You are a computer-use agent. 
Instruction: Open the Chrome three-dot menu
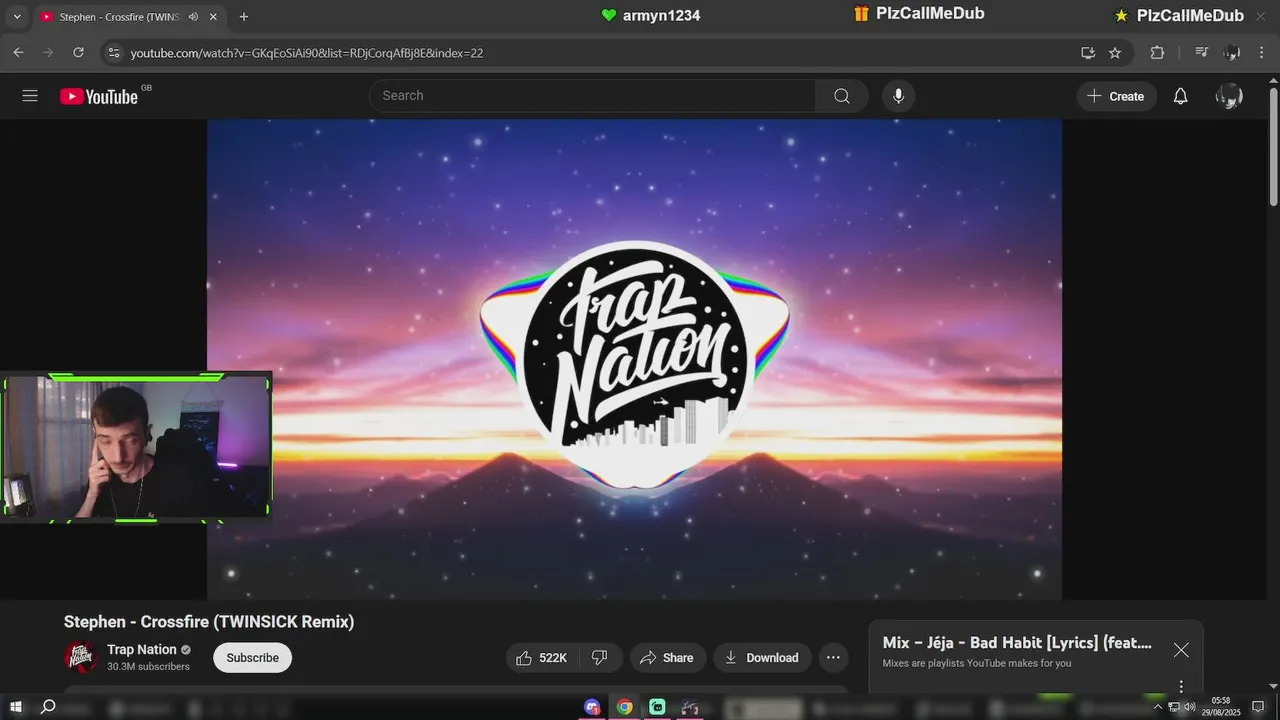pyautogui.click(x=1262, y=52)
